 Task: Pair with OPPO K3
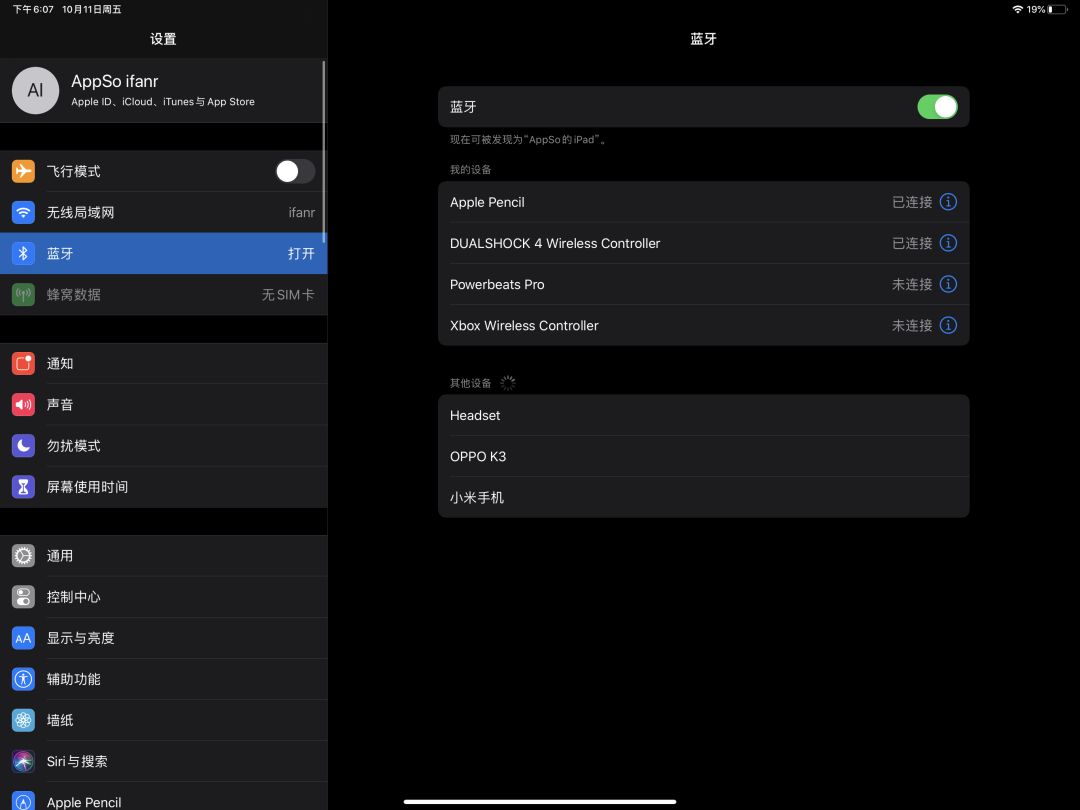(x=703, y=456)
